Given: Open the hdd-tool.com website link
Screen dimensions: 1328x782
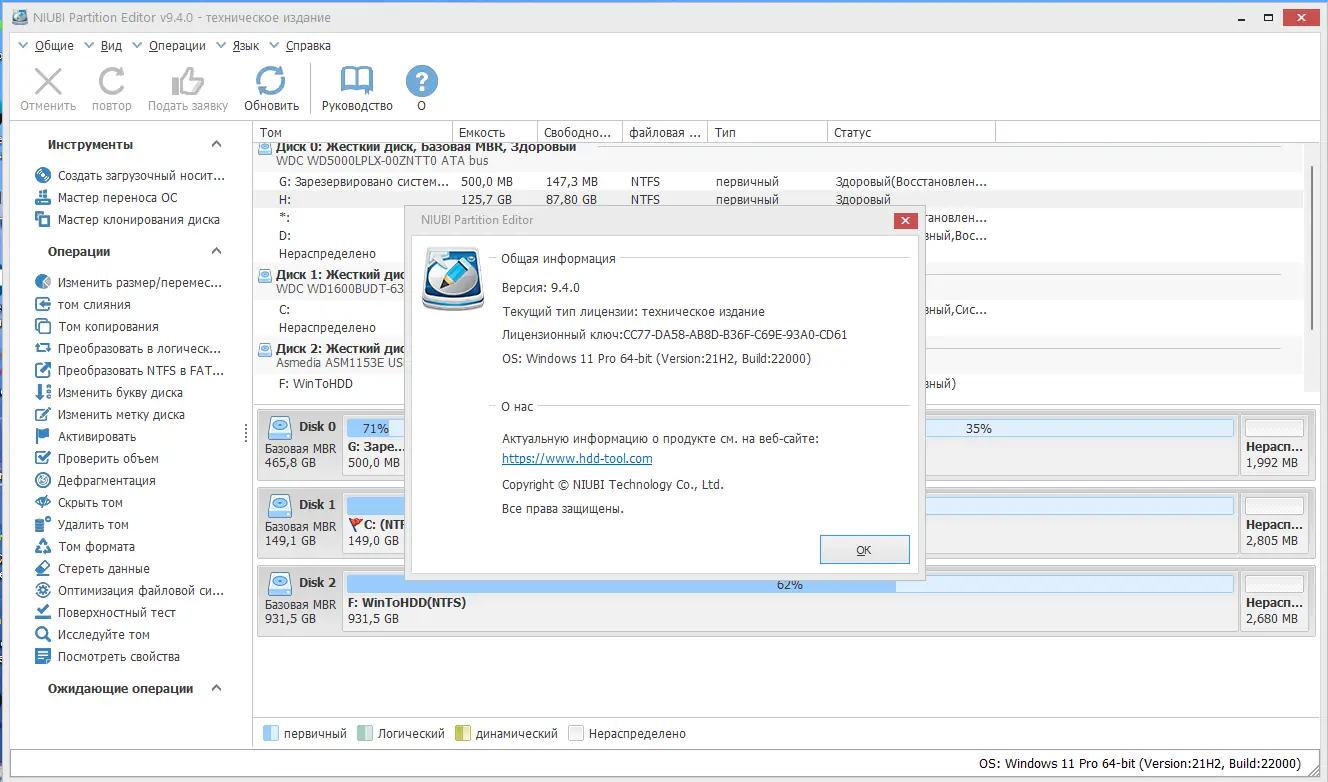Looking at the screenshot, I should point(577,459).
